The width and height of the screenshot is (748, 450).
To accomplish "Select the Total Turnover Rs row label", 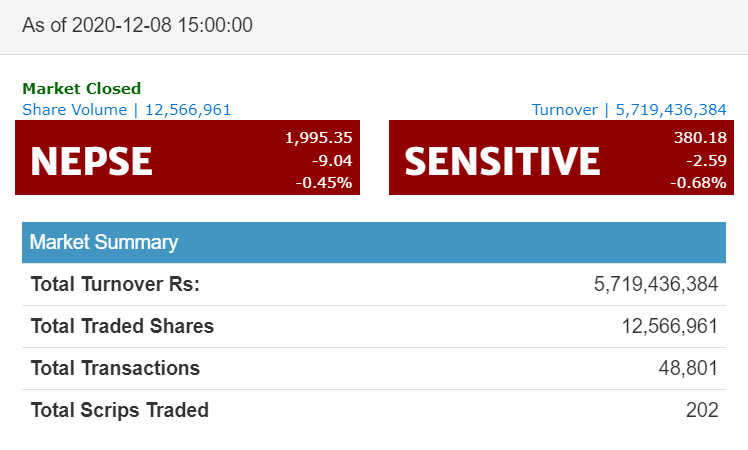I will 115,284.
